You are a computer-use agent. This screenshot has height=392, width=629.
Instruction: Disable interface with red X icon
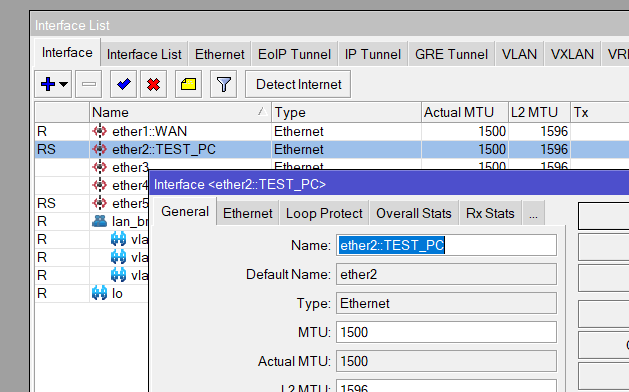(x=153, y=84)
